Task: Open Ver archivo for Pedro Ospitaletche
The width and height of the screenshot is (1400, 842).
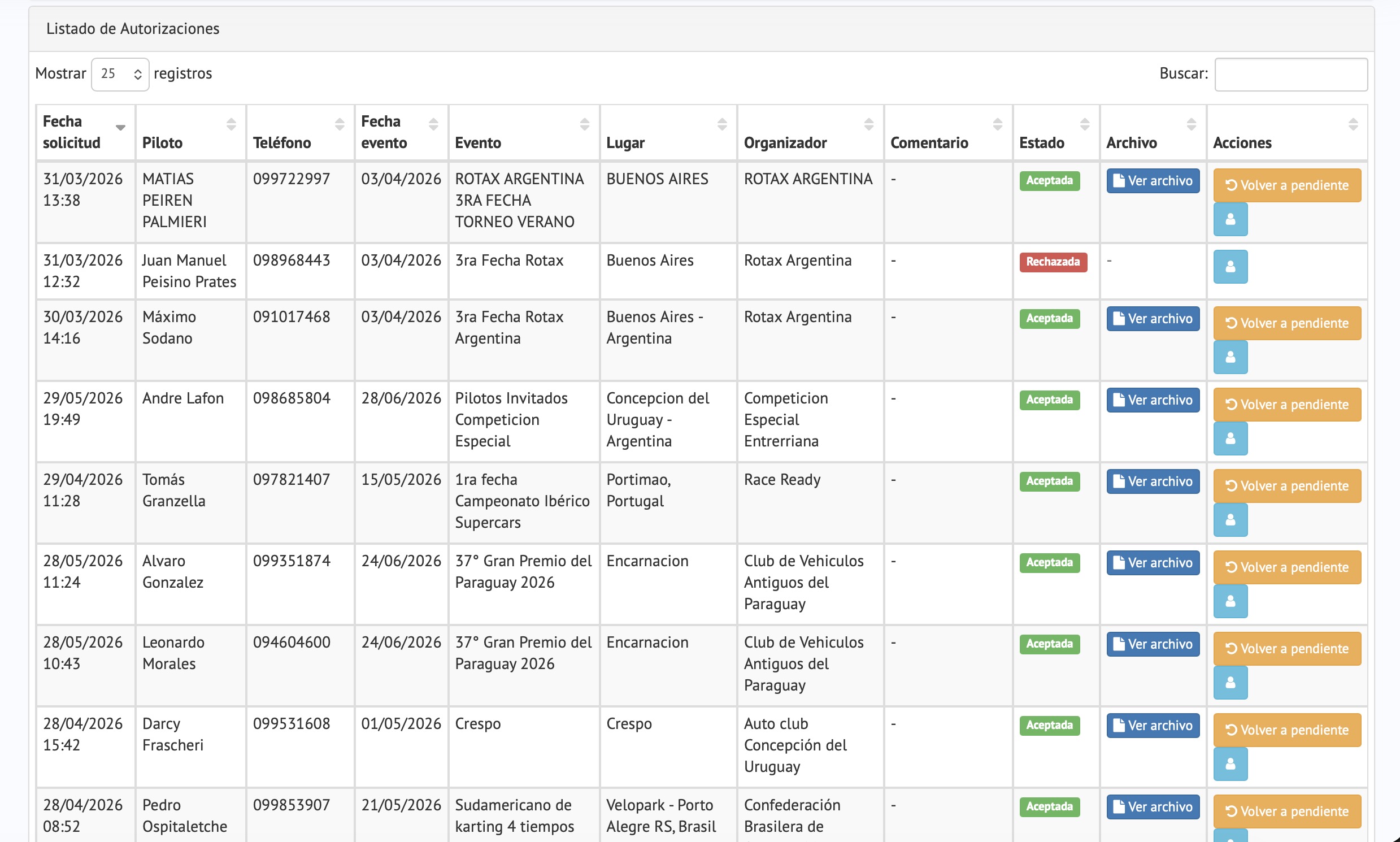Action: click(x=1153, y=807)
